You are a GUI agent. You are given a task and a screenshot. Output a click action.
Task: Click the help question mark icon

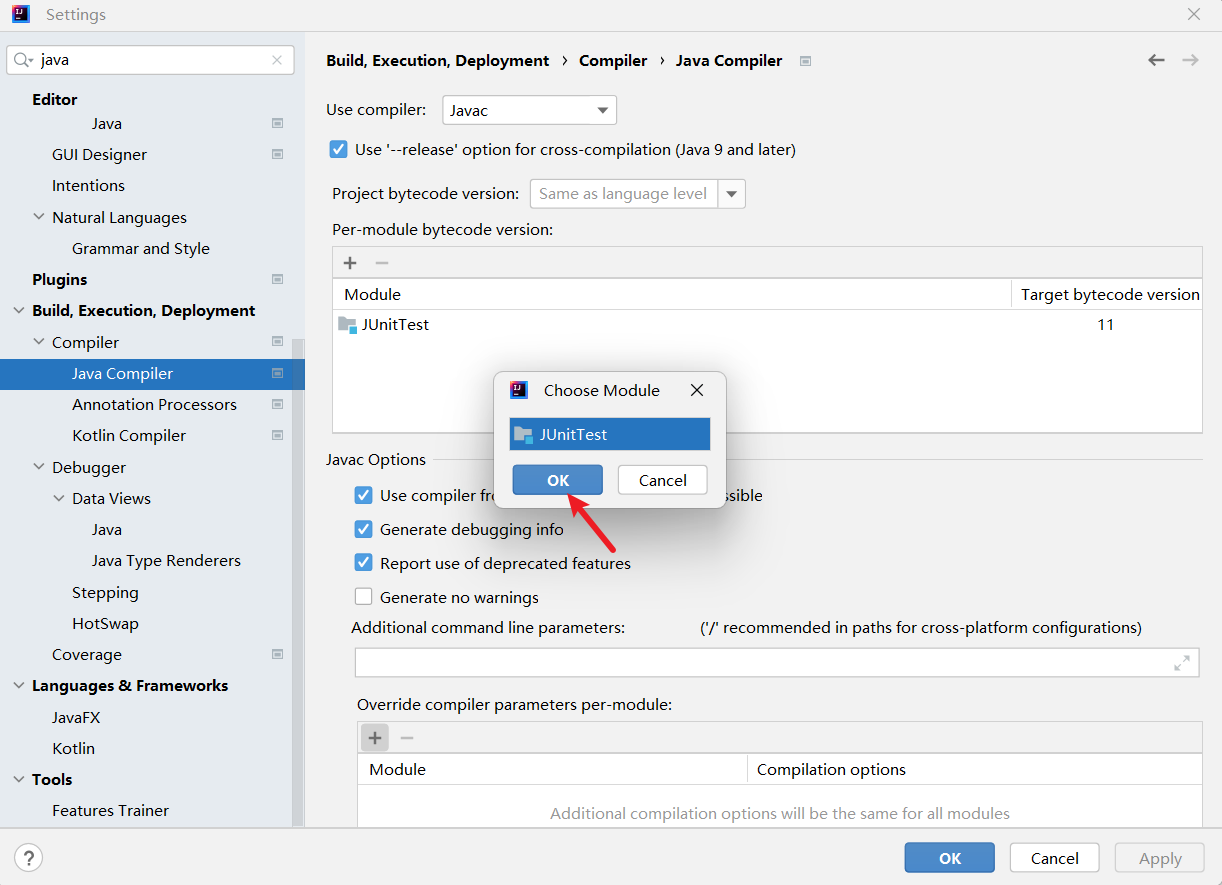(29, 858)
